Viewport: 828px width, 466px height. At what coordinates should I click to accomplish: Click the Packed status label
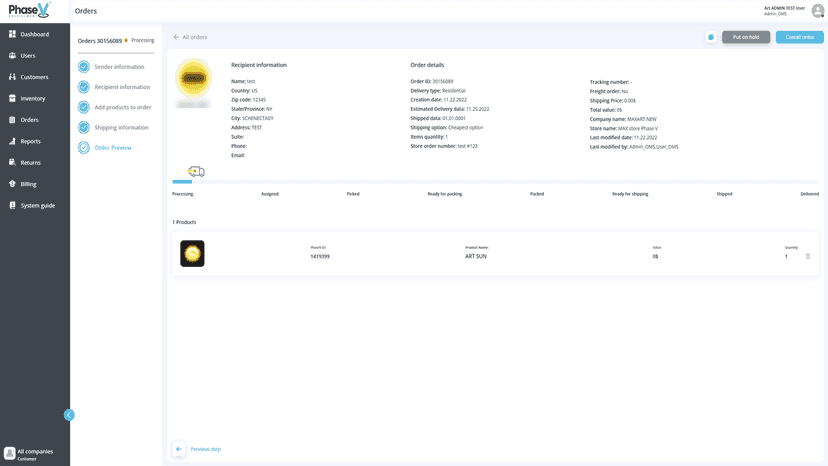pos(537,194)
